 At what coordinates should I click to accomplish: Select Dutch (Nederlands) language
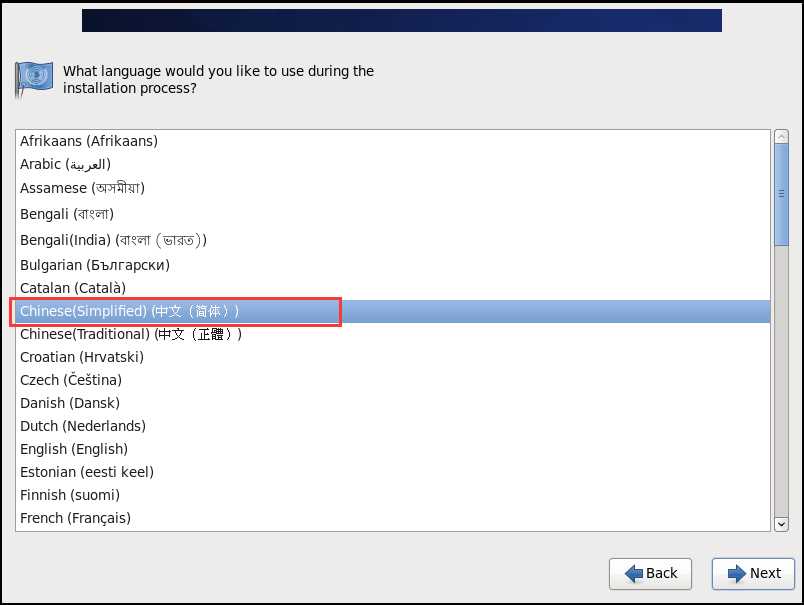point(393,426)
